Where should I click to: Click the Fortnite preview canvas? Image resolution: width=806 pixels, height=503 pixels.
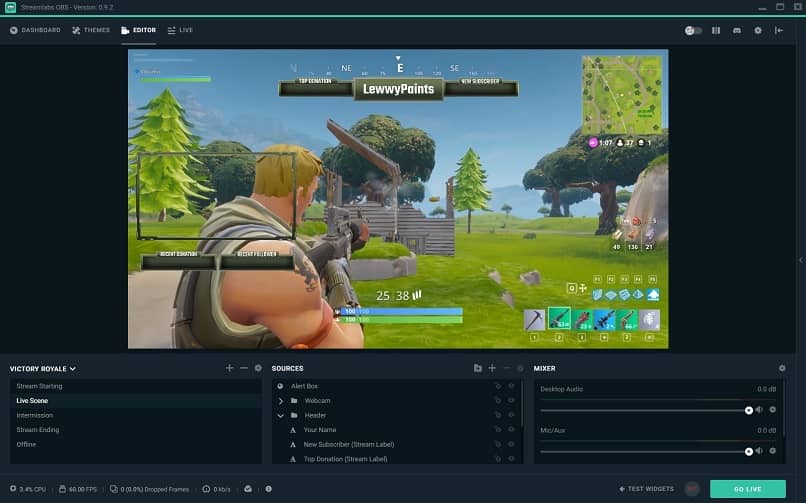[398, 199]
